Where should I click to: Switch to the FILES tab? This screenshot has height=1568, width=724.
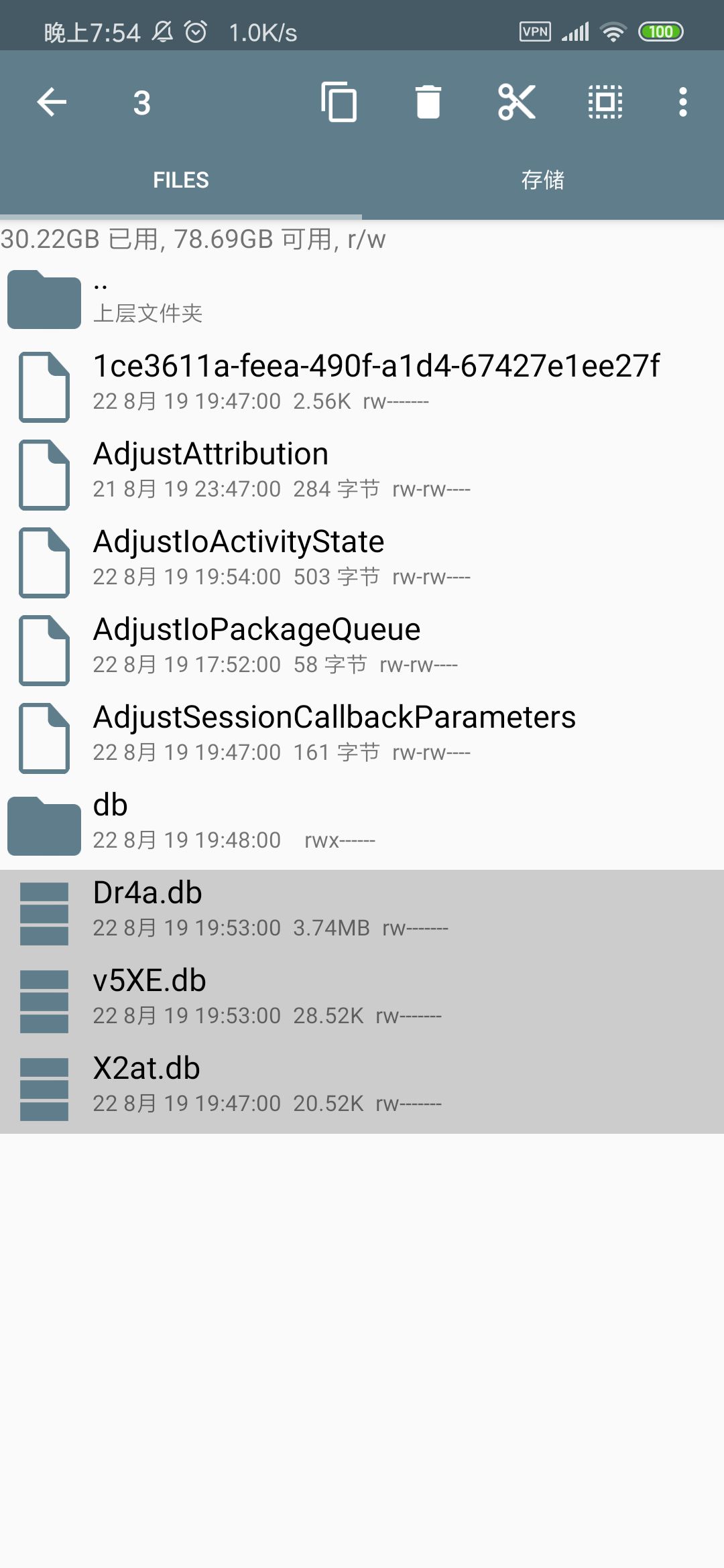tap(181, 180)
